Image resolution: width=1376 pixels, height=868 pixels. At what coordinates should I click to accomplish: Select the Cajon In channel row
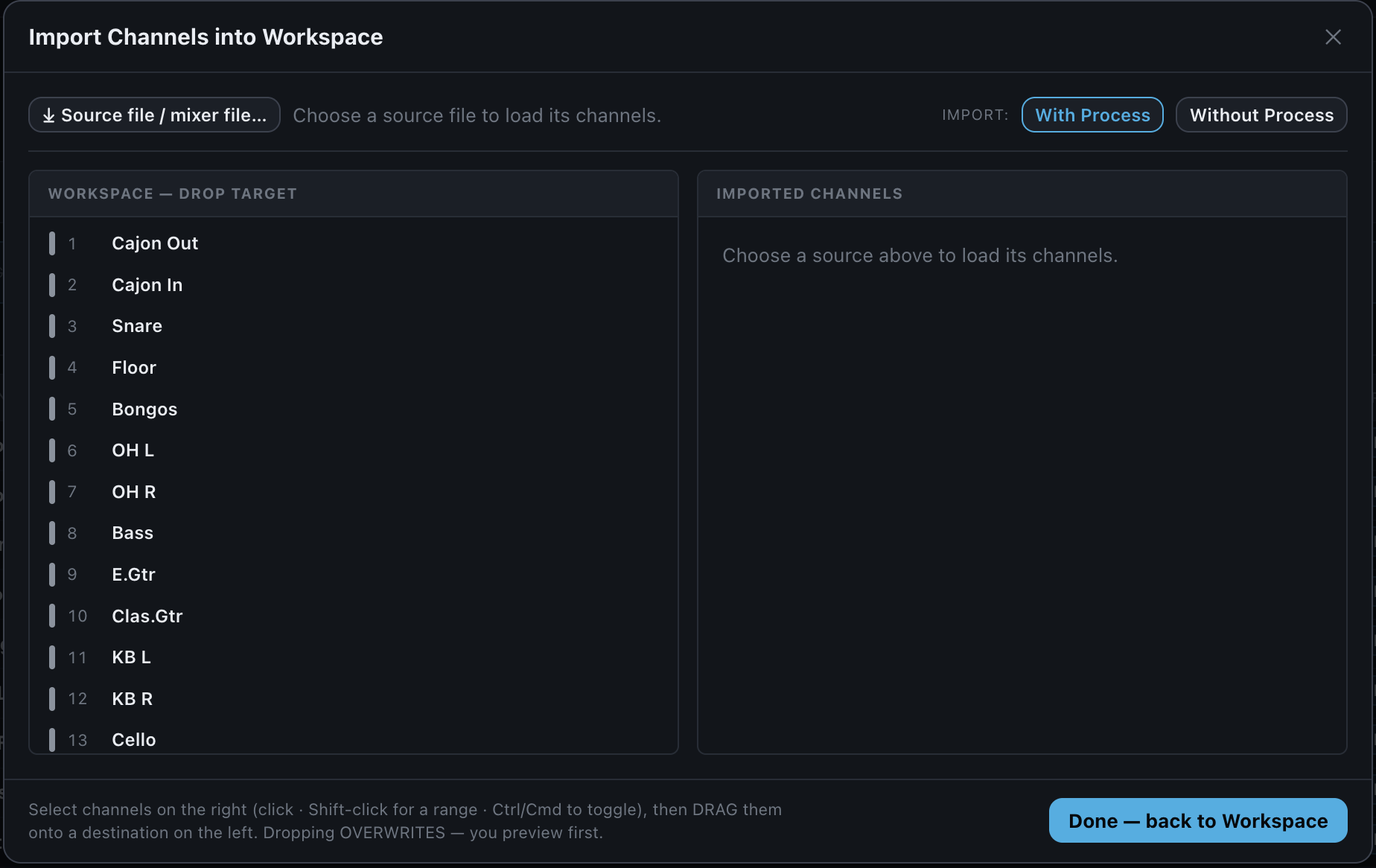click(x=354, y=285)
